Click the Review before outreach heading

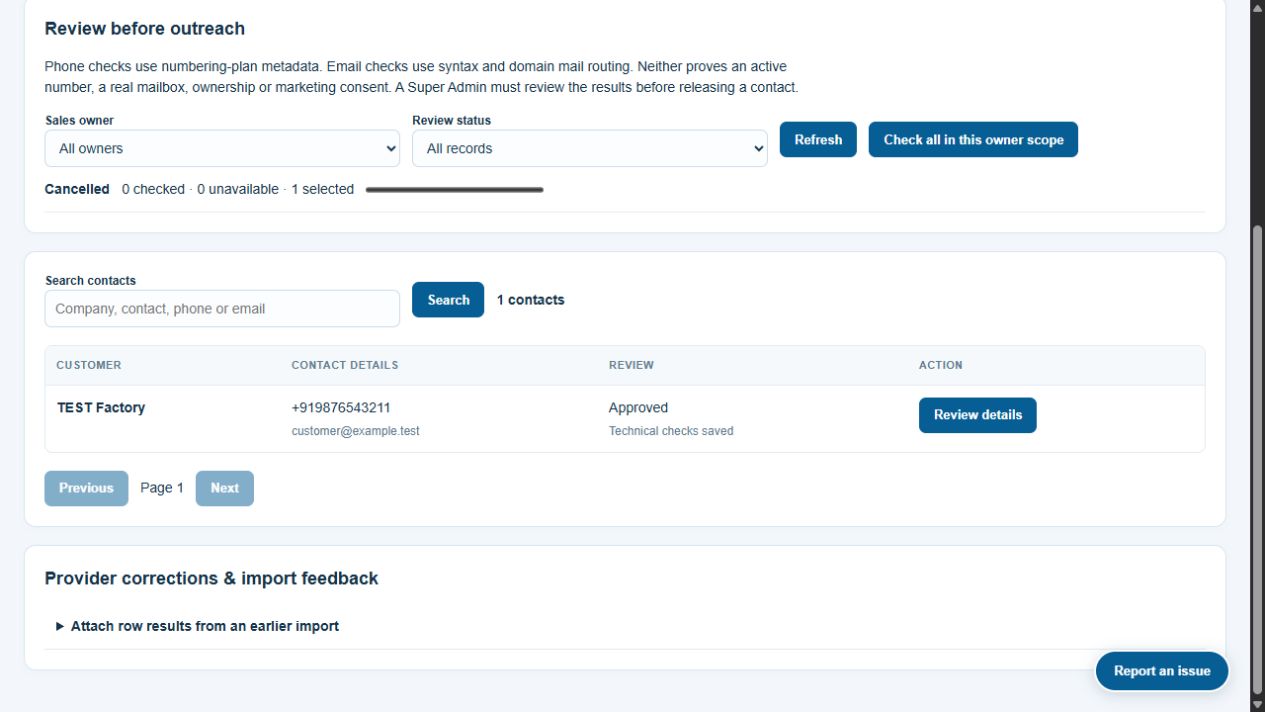pos(145,28)
